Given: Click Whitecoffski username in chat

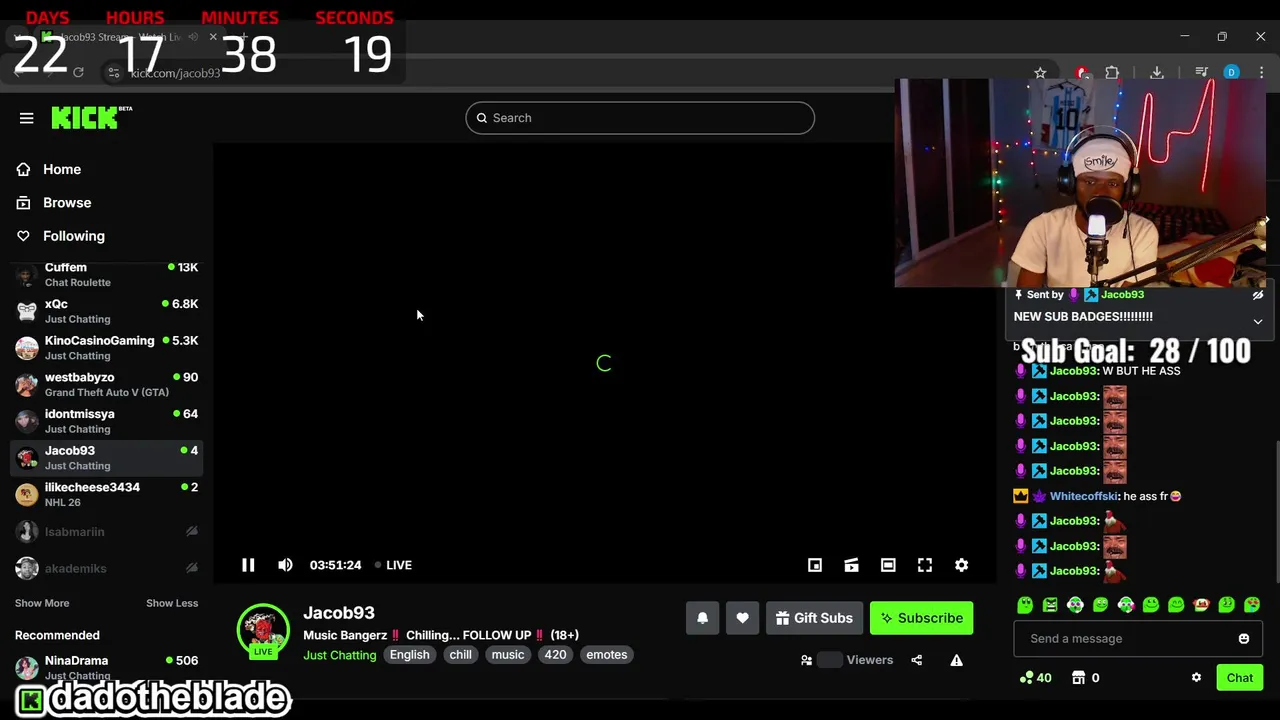Looking at the screenshot, I should [x=1083, y=496].
